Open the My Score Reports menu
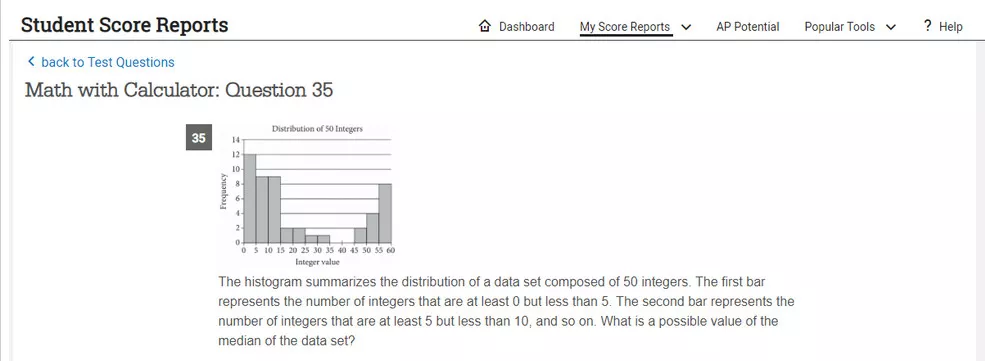 pos(625,26)
